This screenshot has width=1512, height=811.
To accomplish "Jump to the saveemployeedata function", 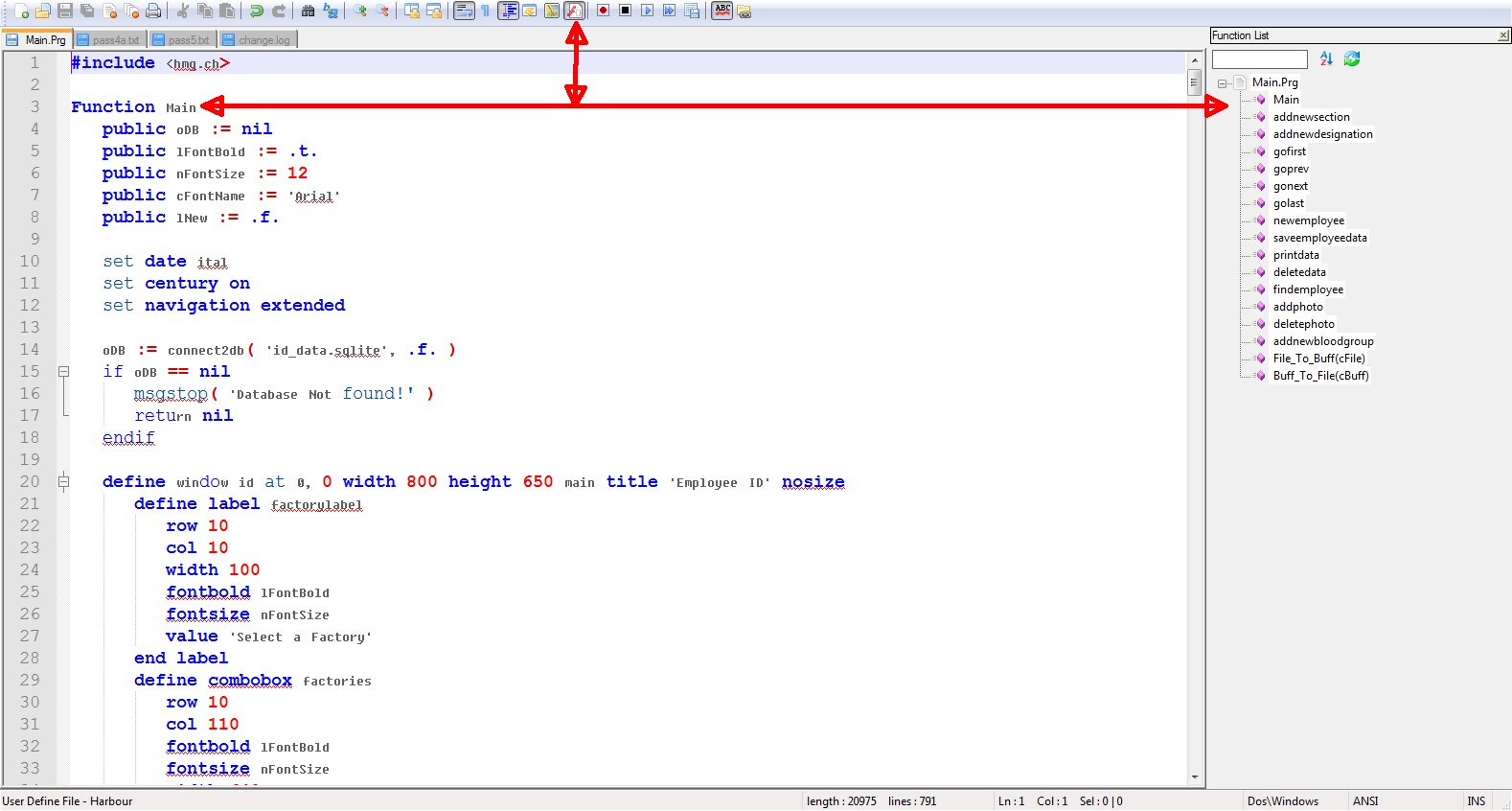I will [1319, 238].
